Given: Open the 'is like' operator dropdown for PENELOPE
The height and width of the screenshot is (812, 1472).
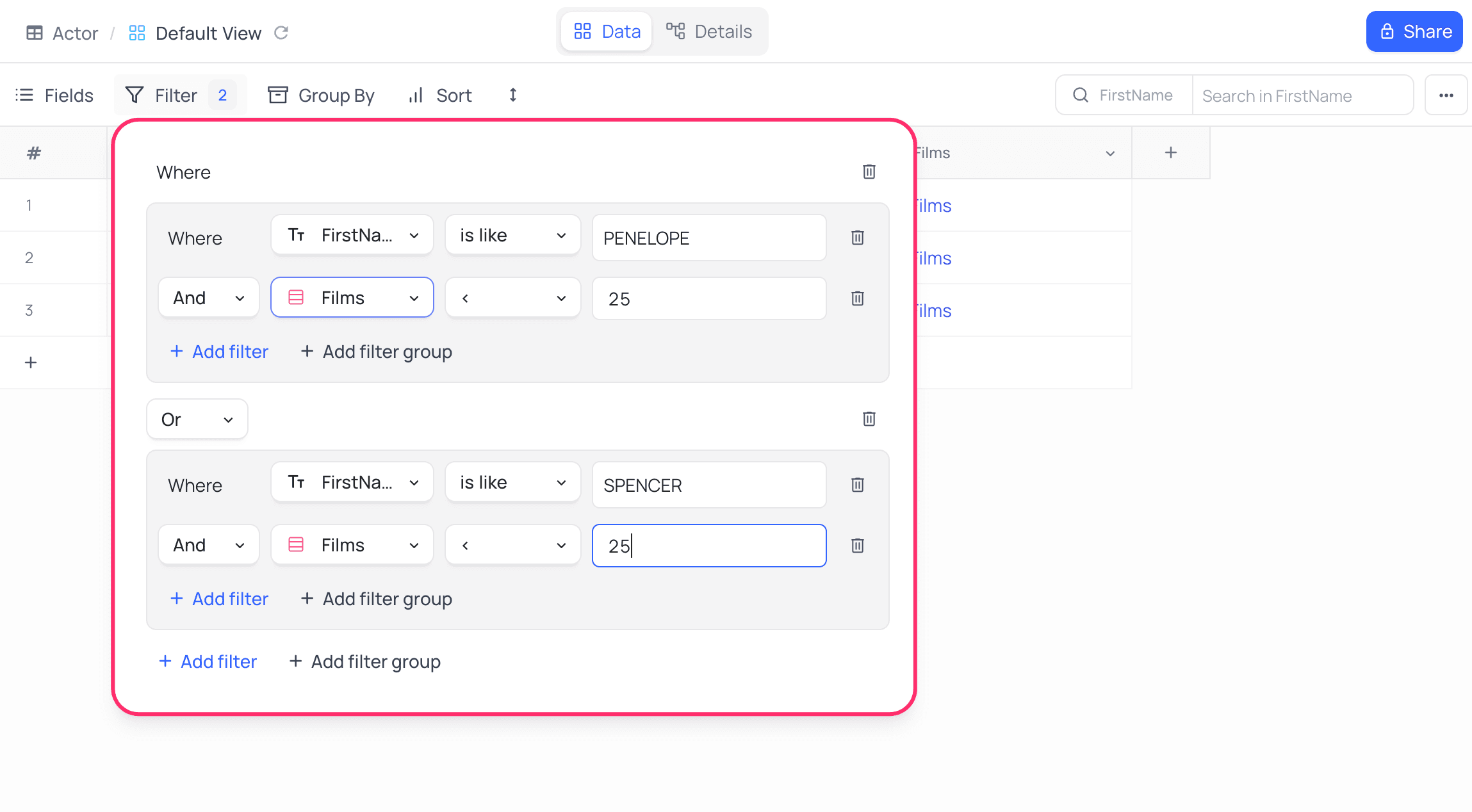Looking at the screenshot, I should point(512,235).
